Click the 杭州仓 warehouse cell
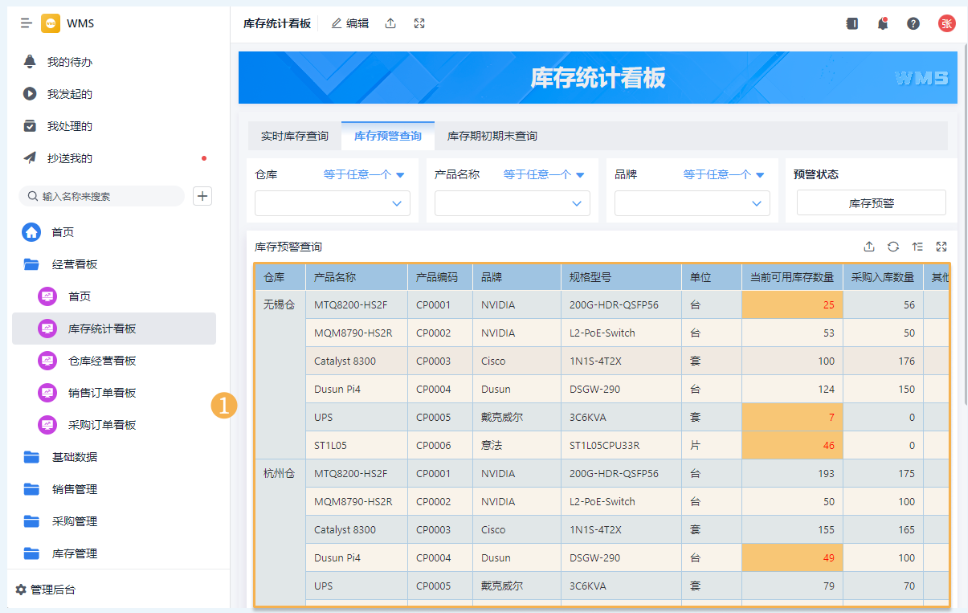The image size is (968, 613). click(280, 532)
